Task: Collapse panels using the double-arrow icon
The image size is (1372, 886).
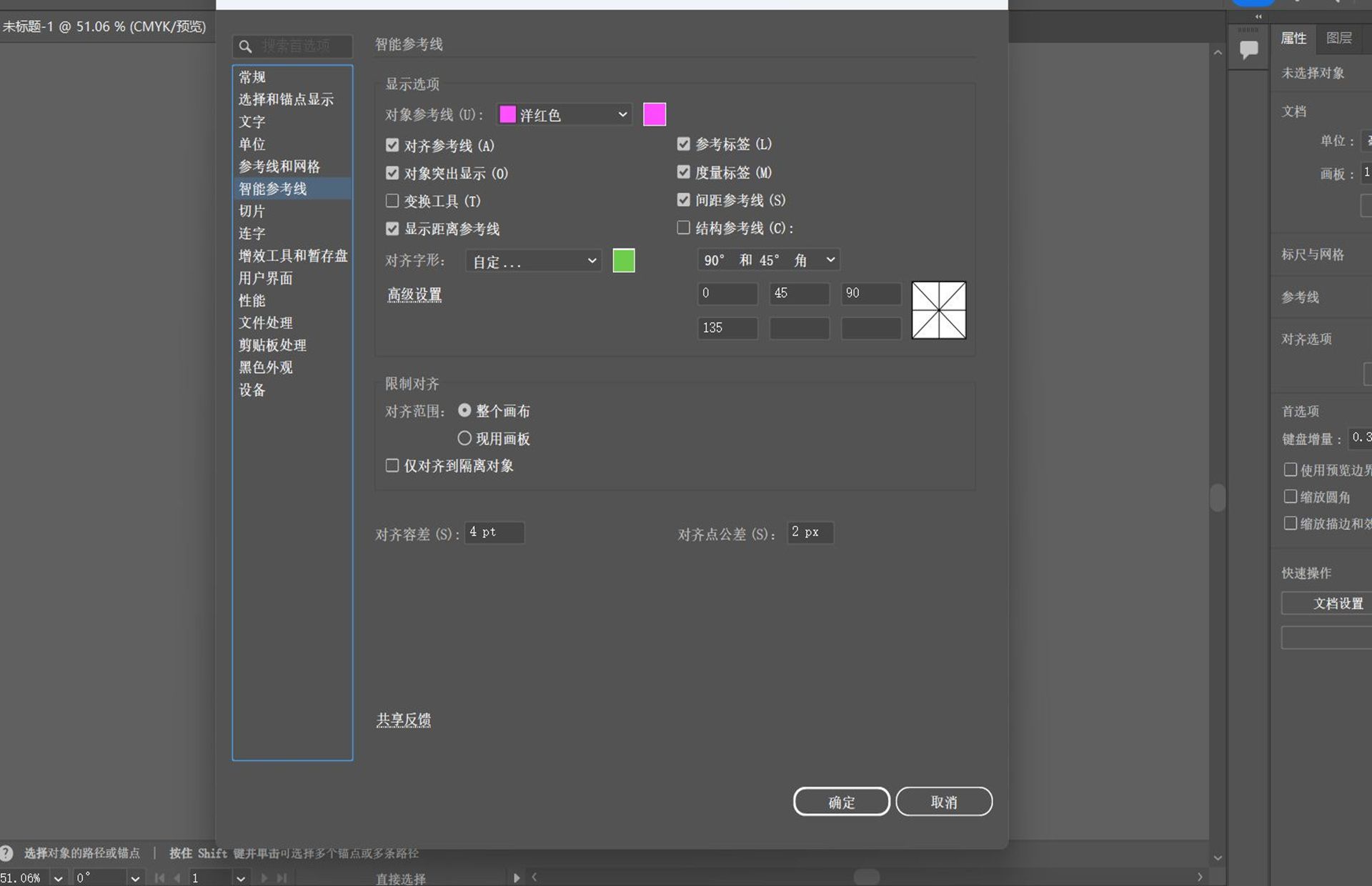Action: coord(1258,16)
